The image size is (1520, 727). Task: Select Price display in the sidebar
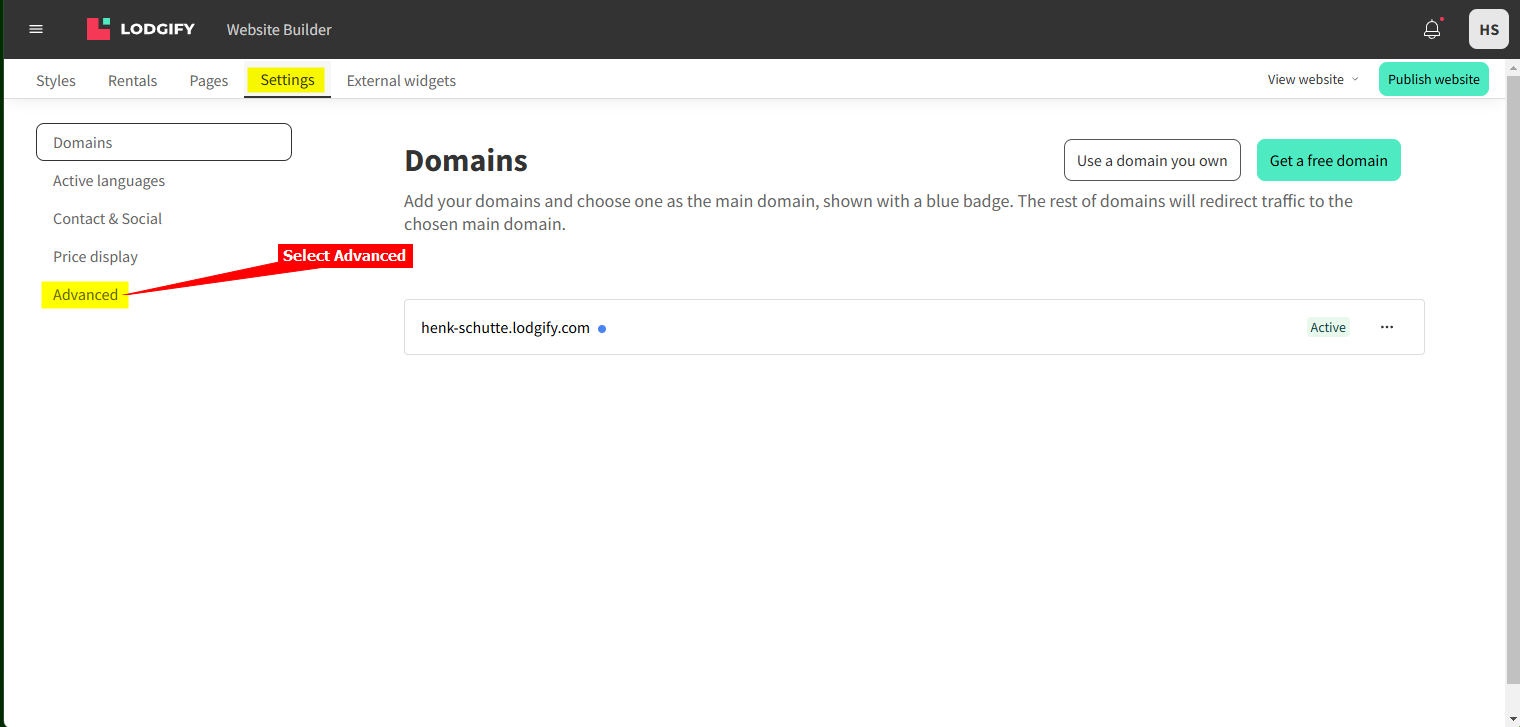click(x=95, y=257)
